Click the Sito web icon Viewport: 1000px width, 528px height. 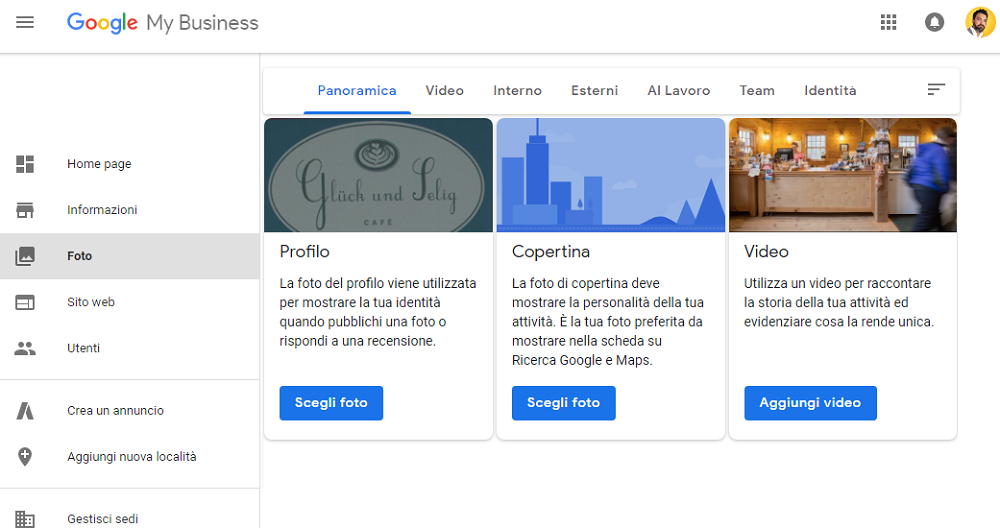pyautogui.click(x=25, y=302)
